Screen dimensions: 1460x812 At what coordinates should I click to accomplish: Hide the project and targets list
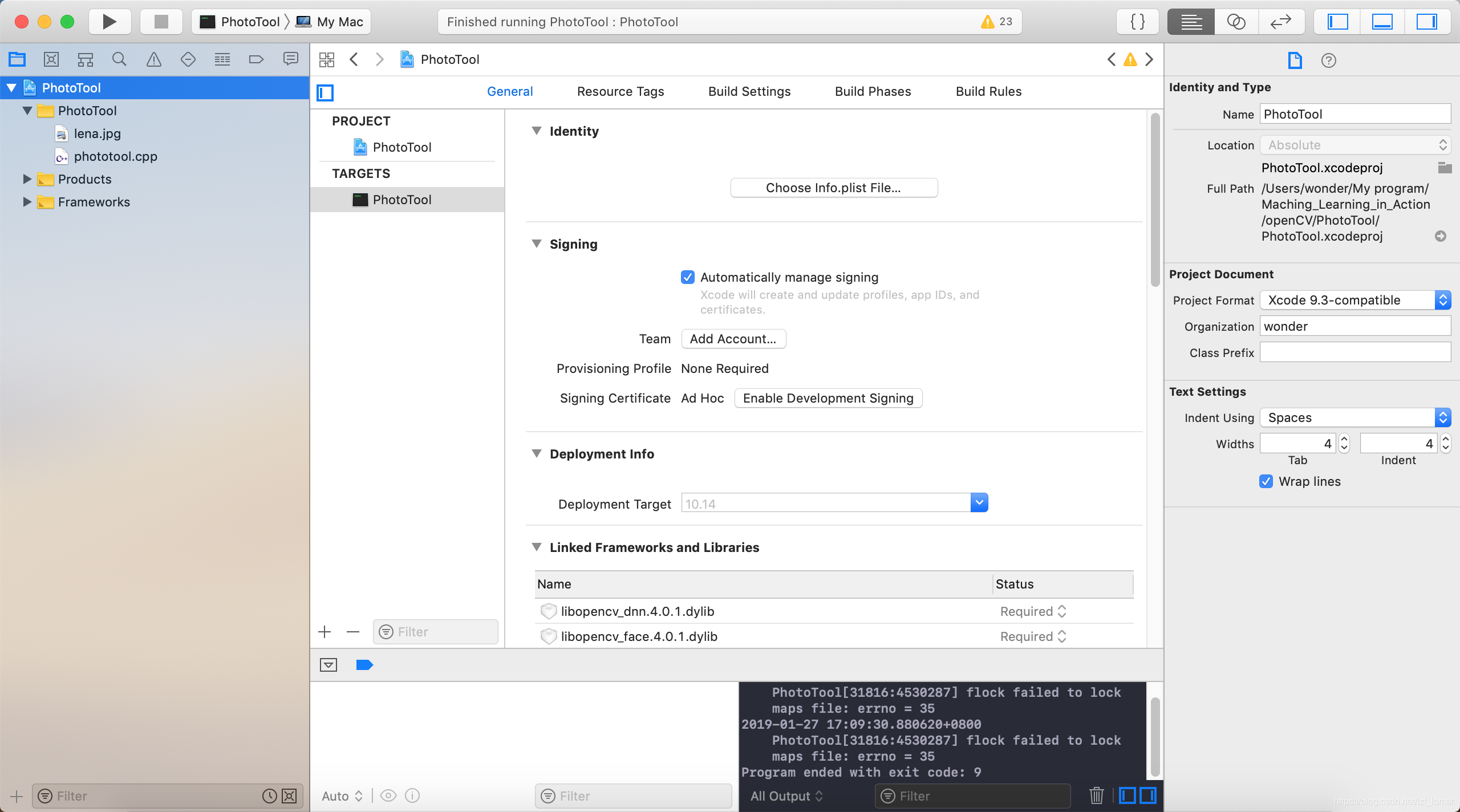pos(325,92)
